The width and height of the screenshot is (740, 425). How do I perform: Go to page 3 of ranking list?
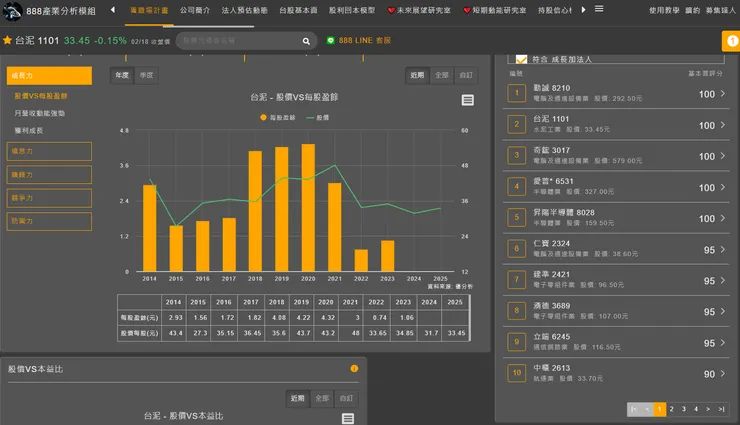684,409
